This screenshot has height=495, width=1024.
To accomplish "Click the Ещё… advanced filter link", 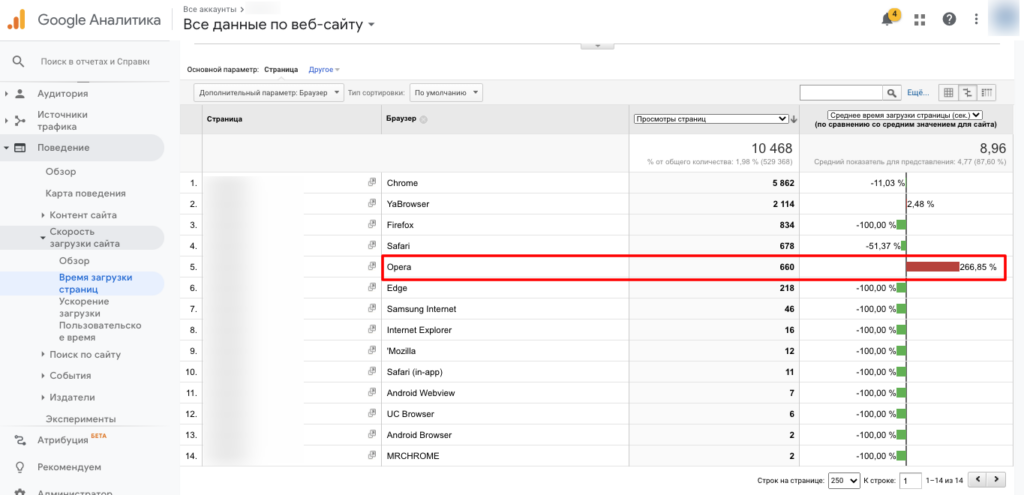I will [x=917, y=92].
